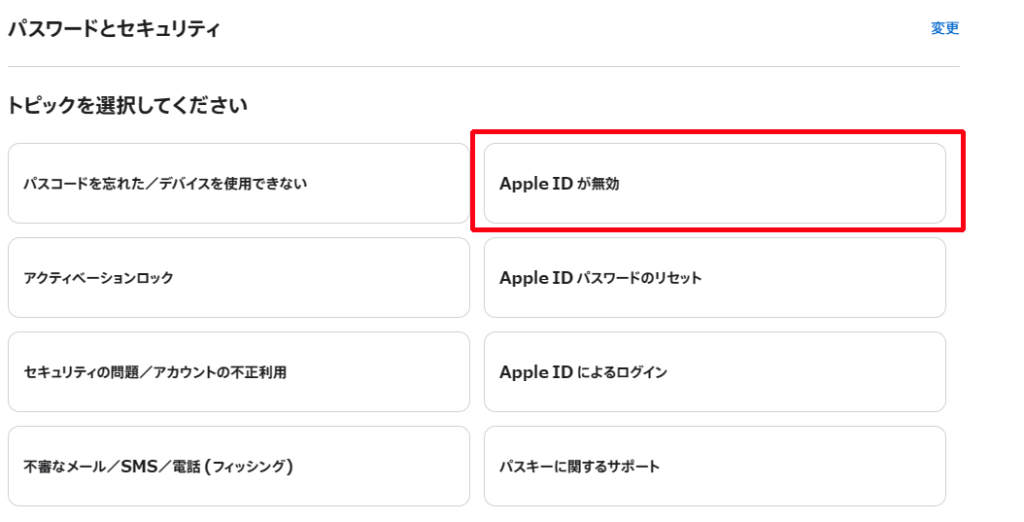Click the トピックを選択してください heading text

pyautogui.click(x=127, y=105)
